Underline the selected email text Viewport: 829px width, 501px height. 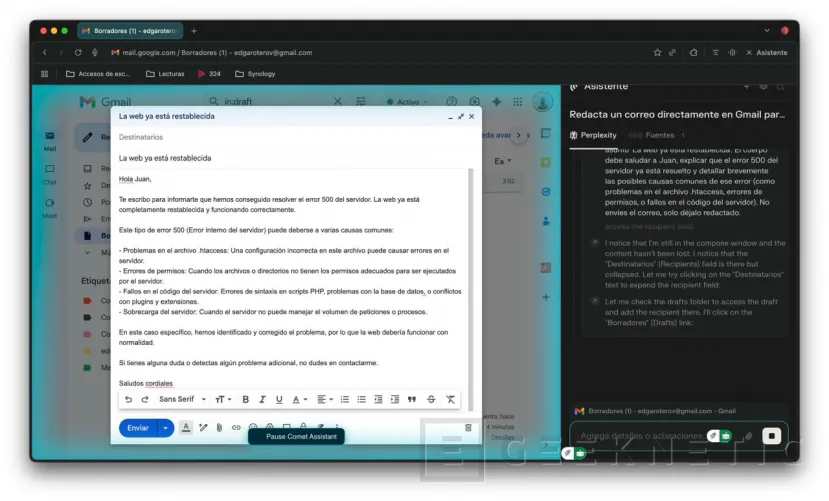279,400
